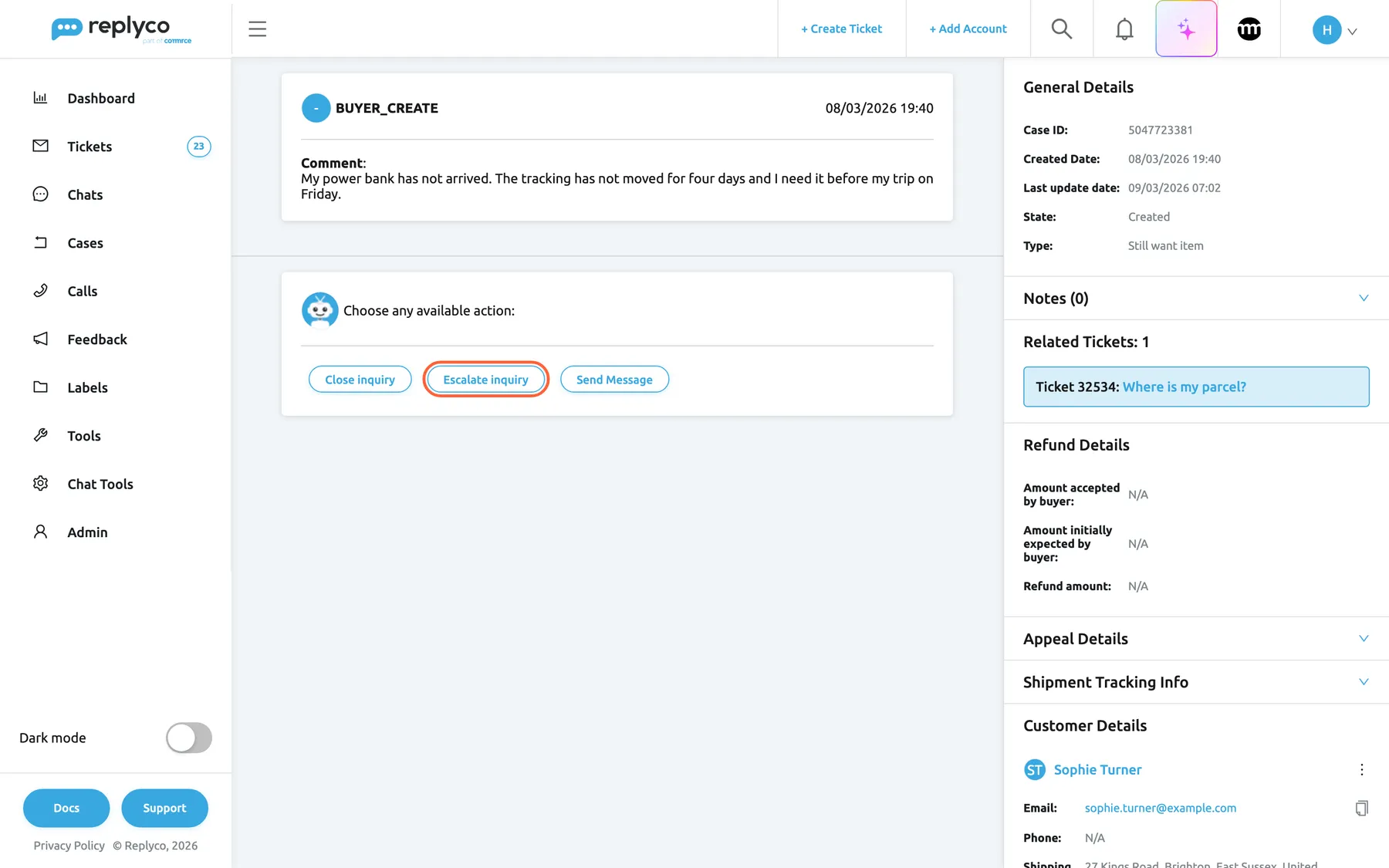Click the user avatar H
Viewport: 1389px width, 868px height.
[x=1326, y=30]
